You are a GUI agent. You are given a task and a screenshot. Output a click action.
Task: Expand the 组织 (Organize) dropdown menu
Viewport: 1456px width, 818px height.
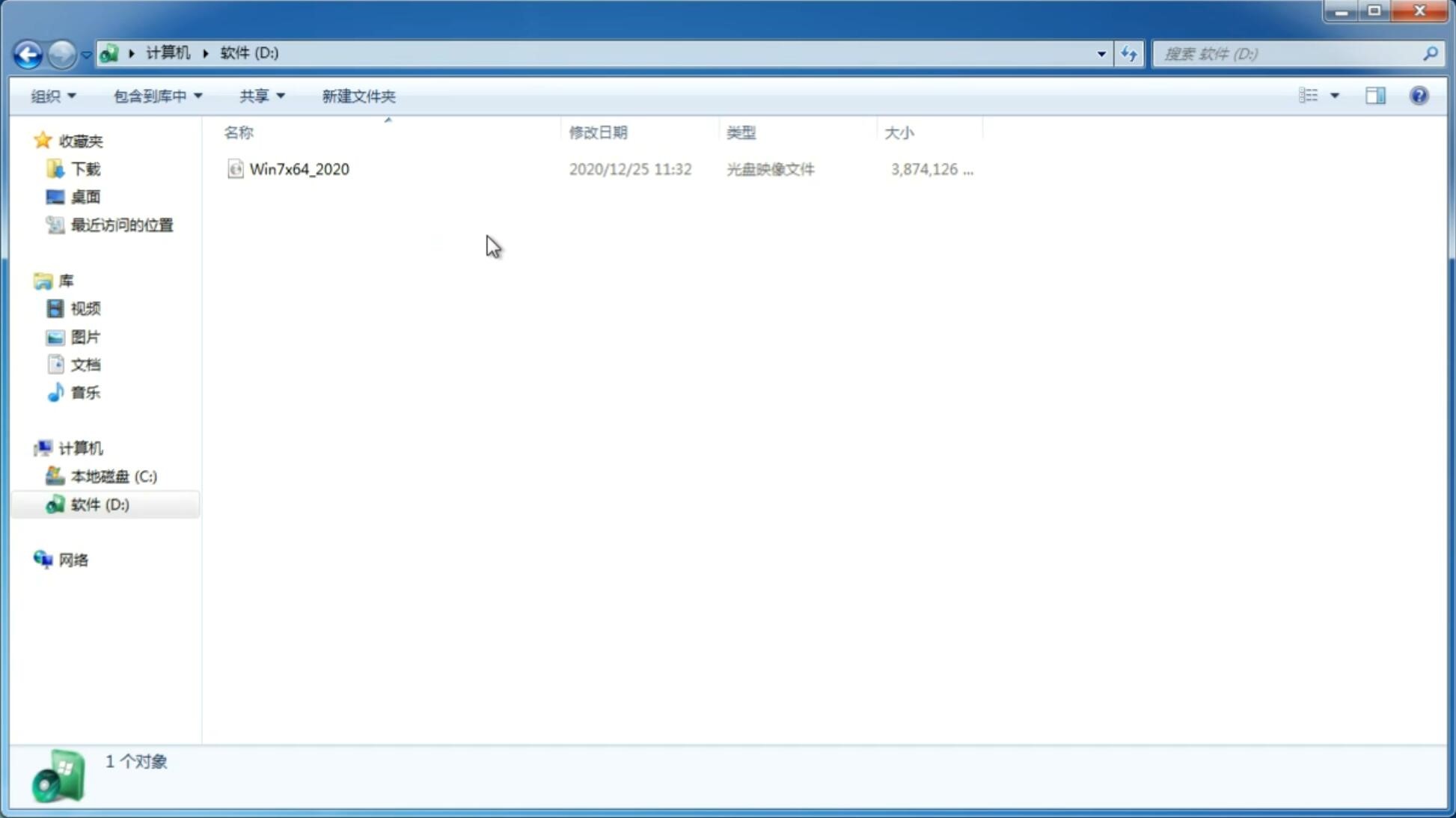53,95
